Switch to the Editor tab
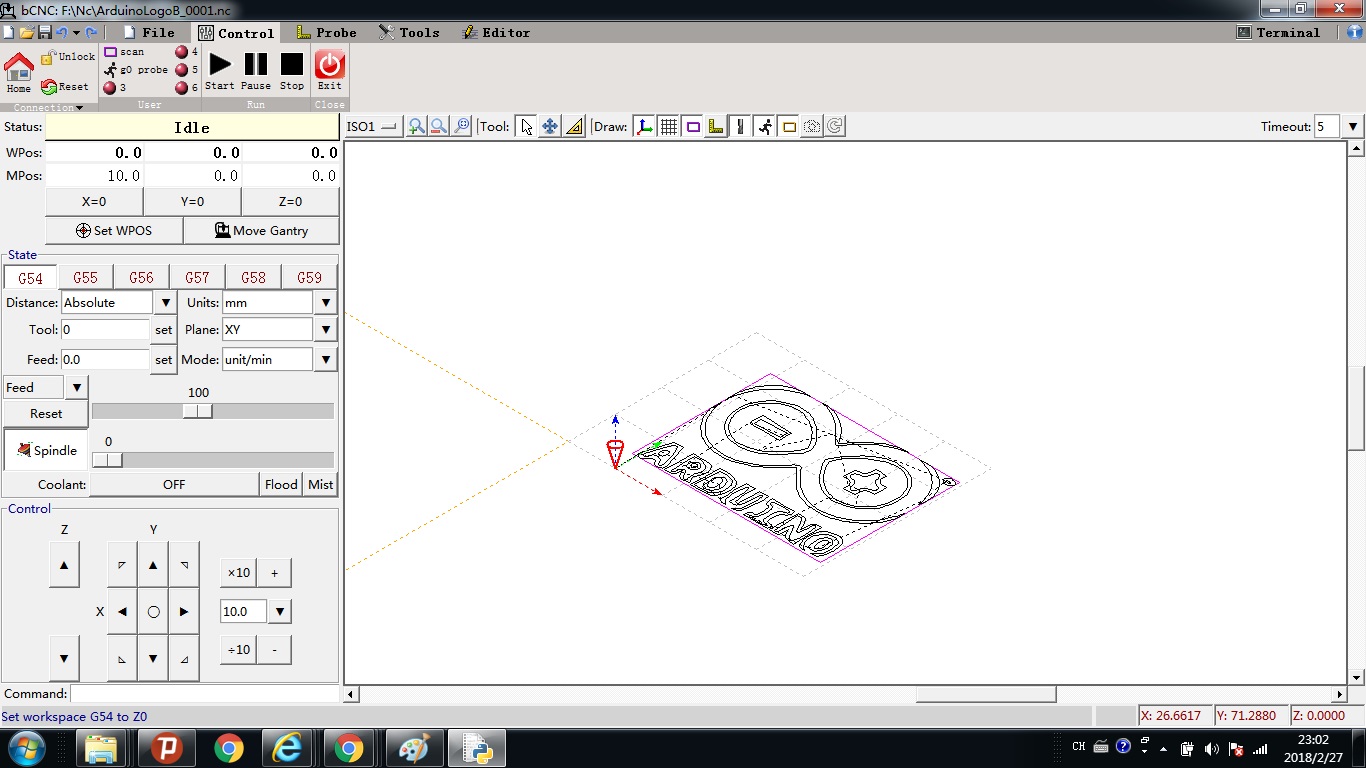1366x768 pixels. coord(496,33)
